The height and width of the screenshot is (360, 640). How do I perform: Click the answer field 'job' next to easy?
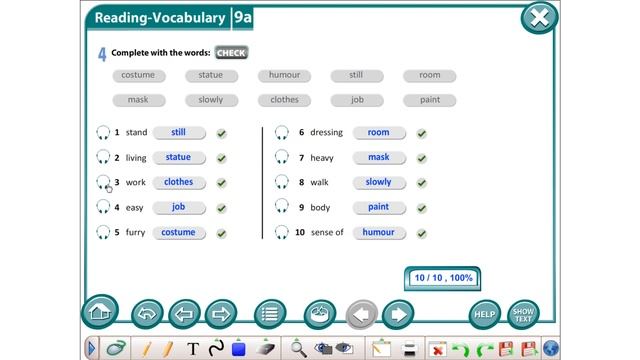179,207
